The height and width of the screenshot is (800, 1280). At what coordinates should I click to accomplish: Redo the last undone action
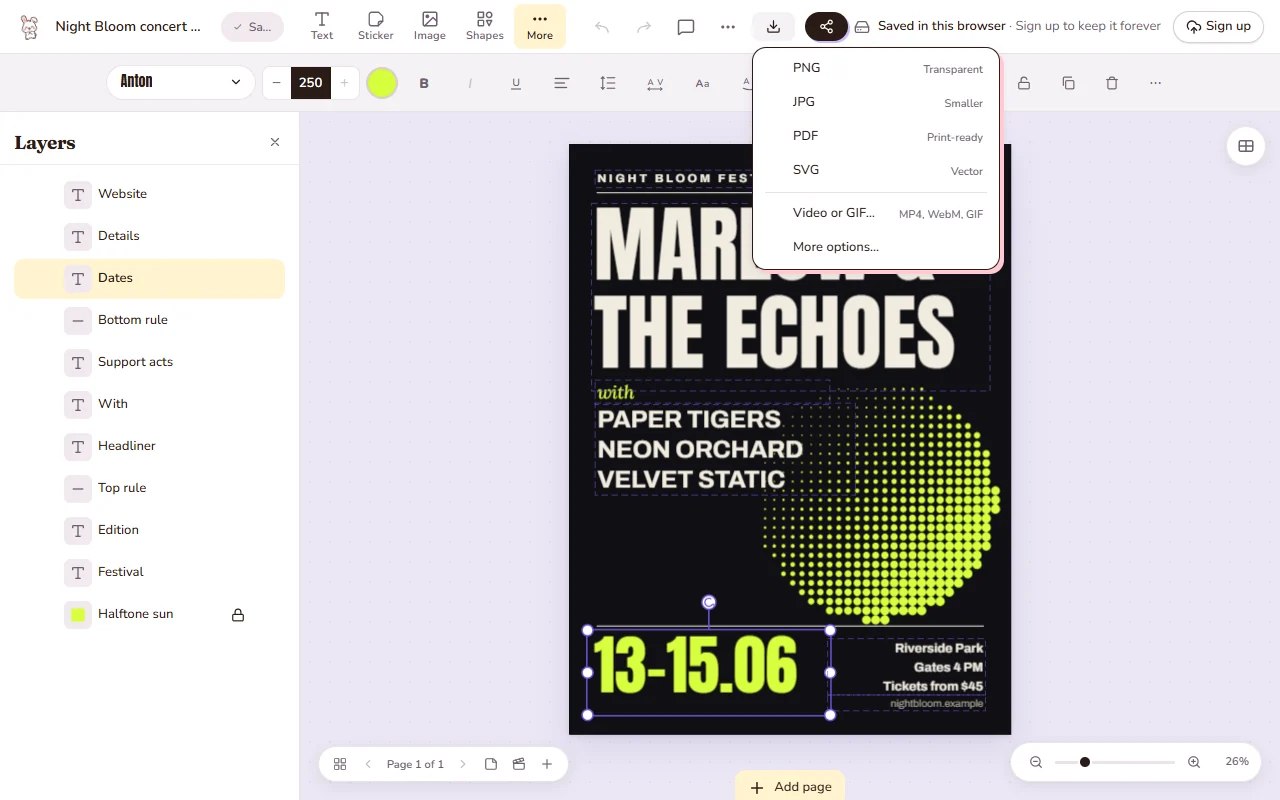coord(644,27)
